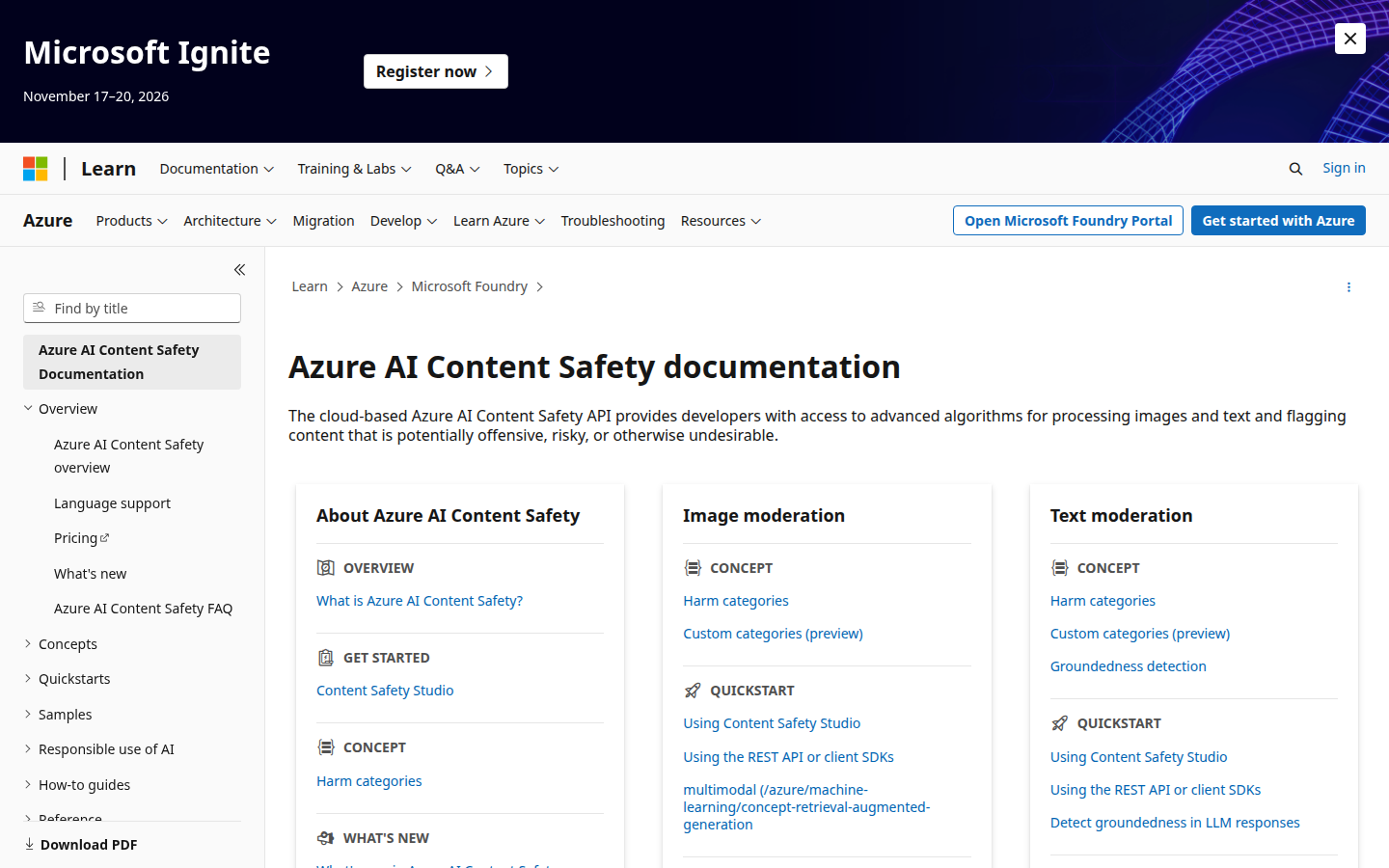Click the What's New icon in About card
The height and width of the screenshot is (868, 1389).
(326, 838)
